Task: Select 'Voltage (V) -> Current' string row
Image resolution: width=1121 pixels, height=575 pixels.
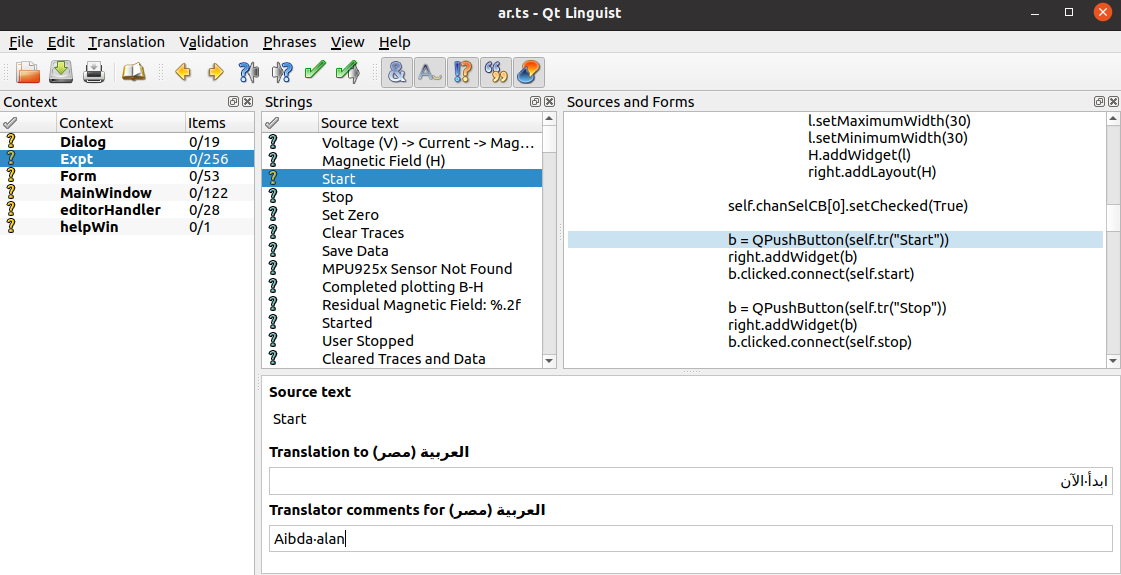Action: (x=402, y=143)
